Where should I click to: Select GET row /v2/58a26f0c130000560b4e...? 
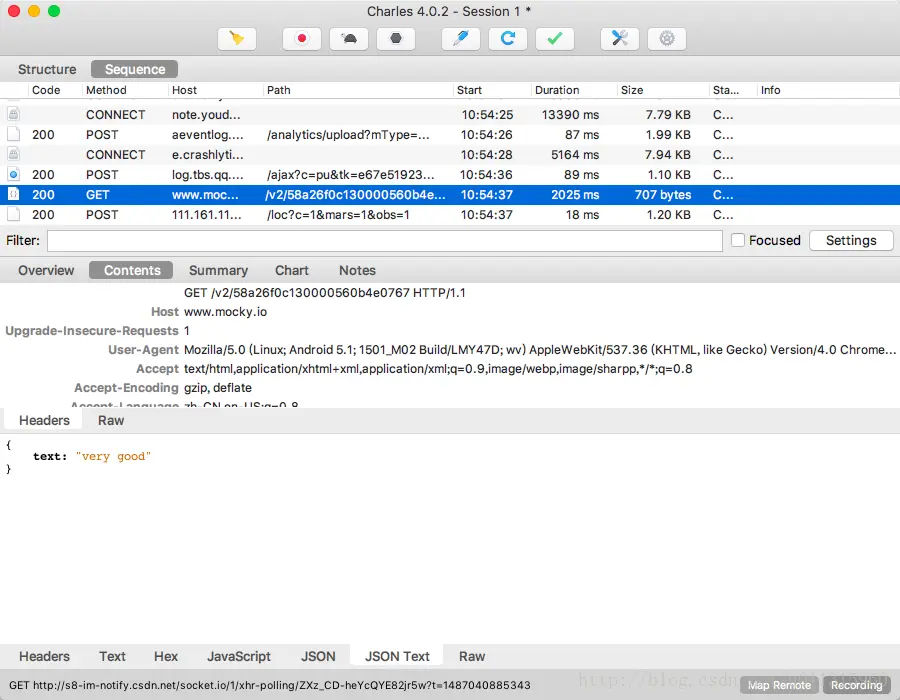click(x=450, y=195)
